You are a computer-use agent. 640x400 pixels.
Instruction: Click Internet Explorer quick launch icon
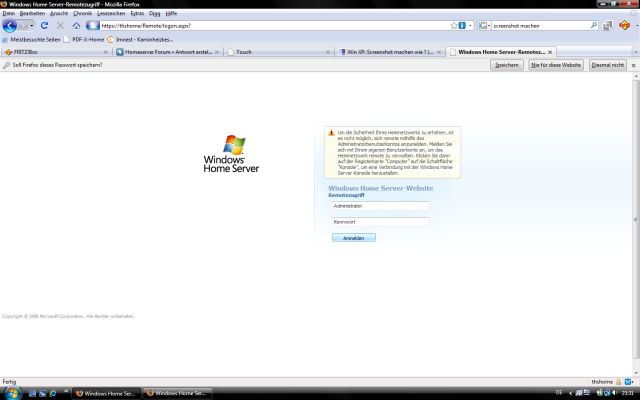point(53,393)
